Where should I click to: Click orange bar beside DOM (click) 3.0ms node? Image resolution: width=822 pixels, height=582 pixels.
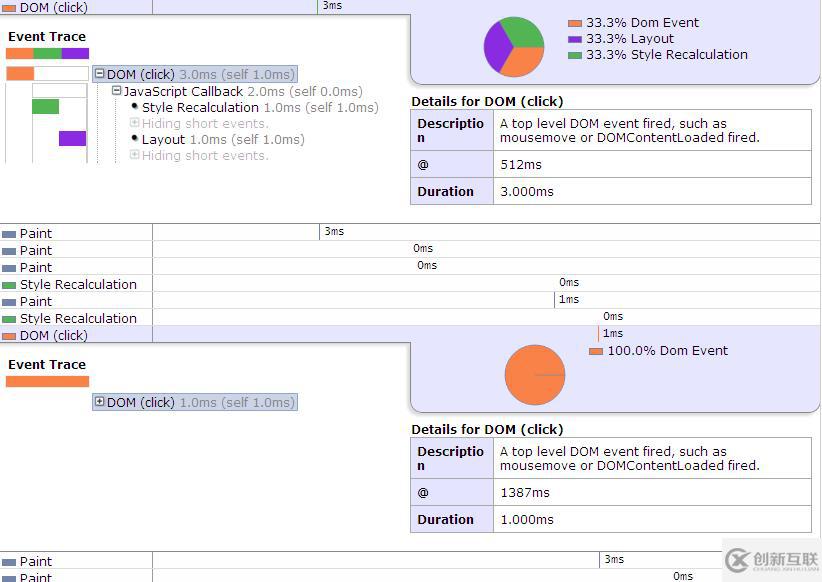[x=20, y=73]
